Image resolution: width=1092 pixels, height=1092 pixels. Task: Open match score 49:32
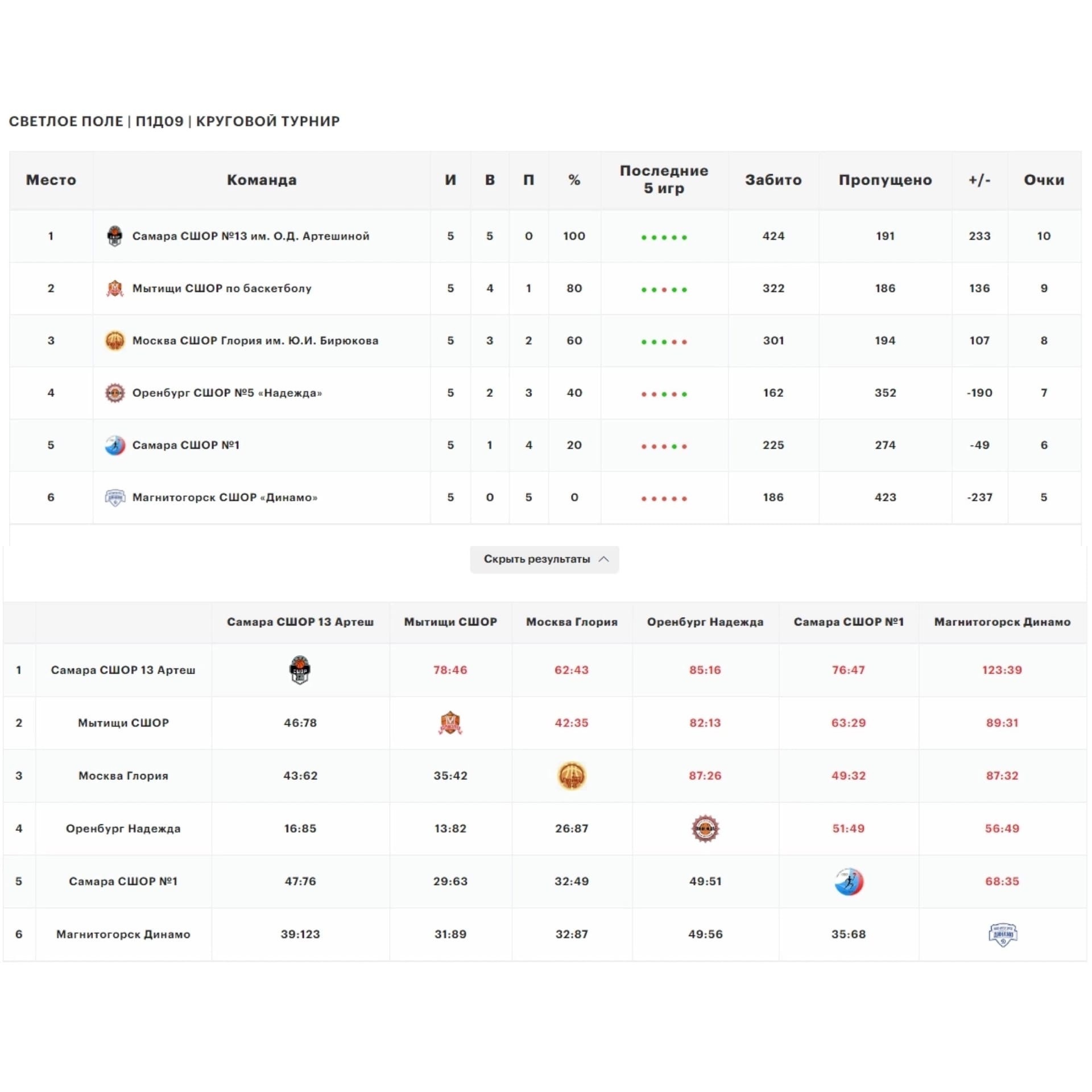(849, 776)
